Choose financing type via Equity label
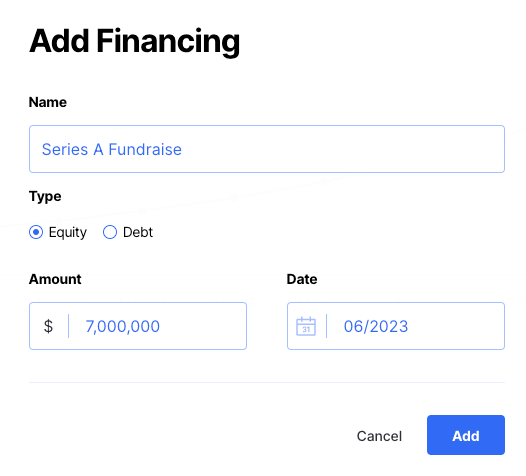The width and height of the screenshot is (526, 476). pos(67,232)
